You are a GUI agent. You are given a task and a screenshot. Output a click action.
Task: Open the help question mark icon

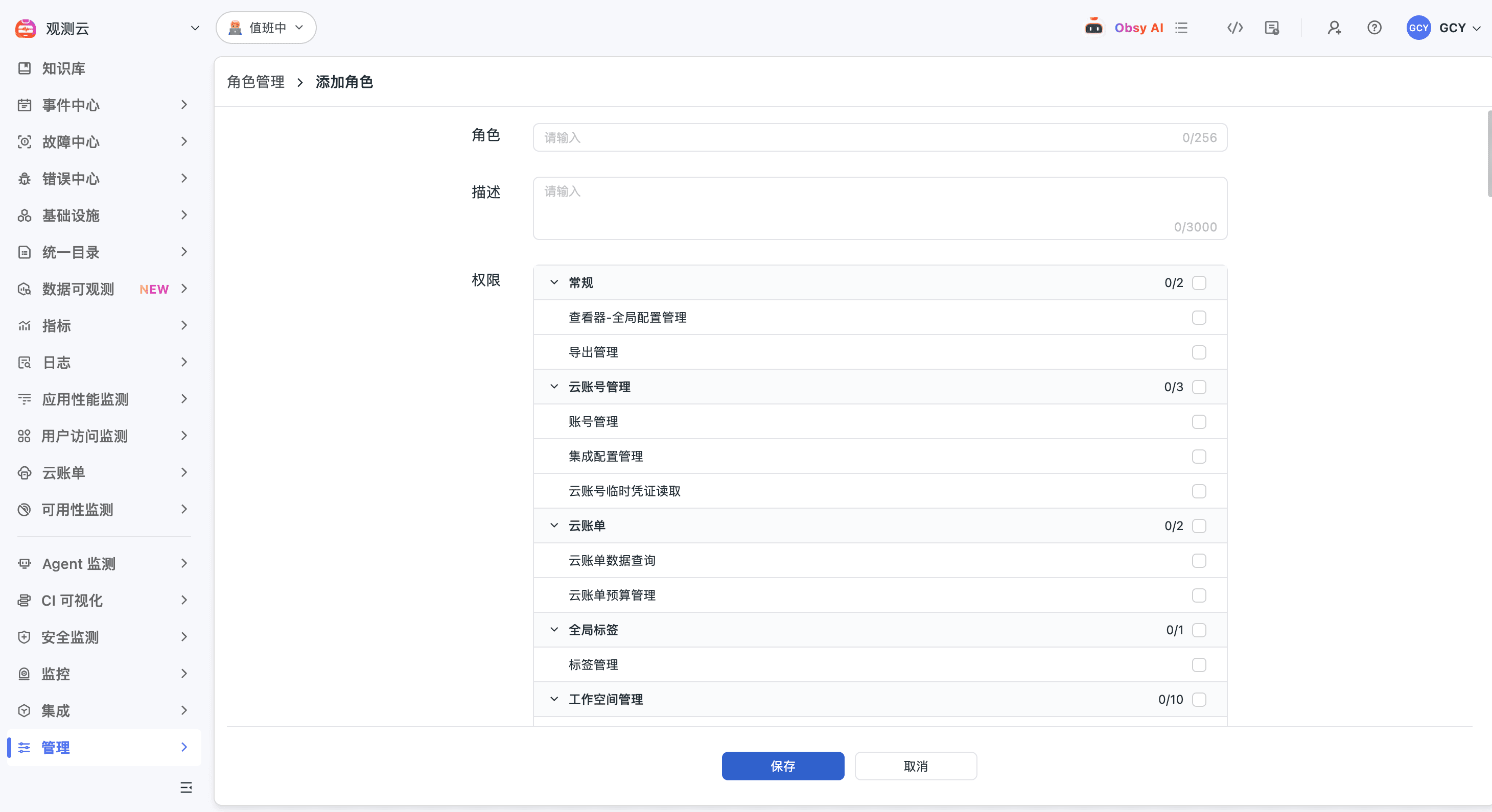click(x=1374, y=28)
